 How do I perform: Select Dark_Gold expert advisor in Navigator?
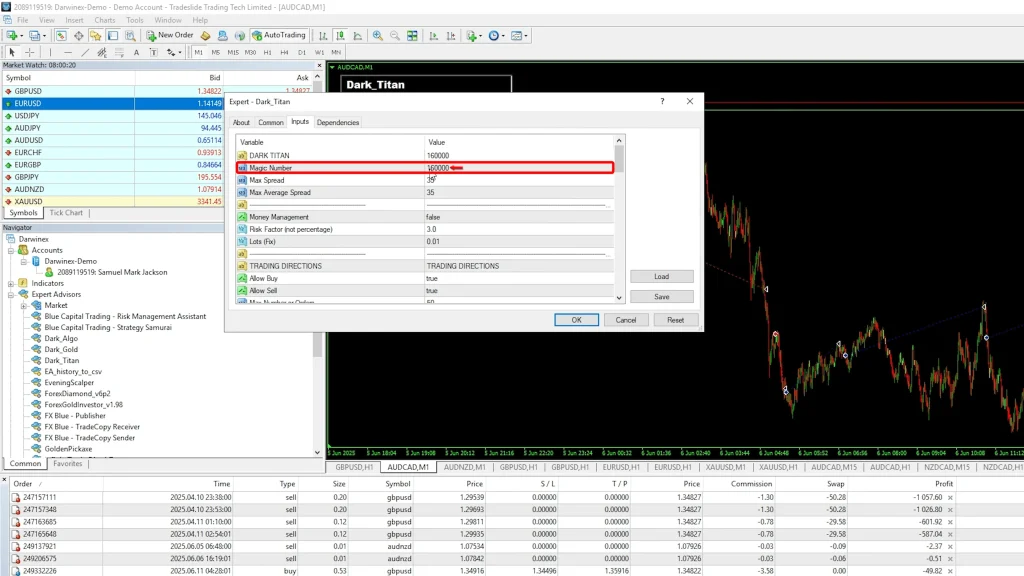coord(61,349)
